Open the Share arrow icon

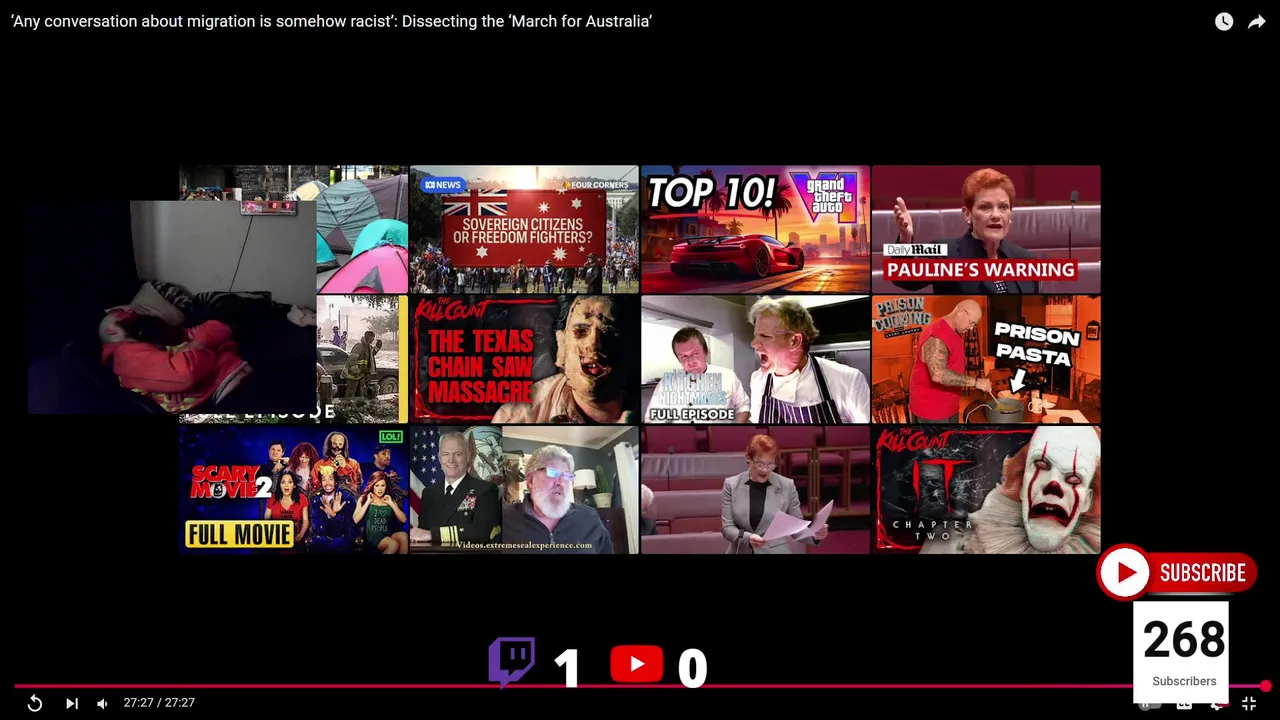pyautogui.click(x=1257, y=21)
